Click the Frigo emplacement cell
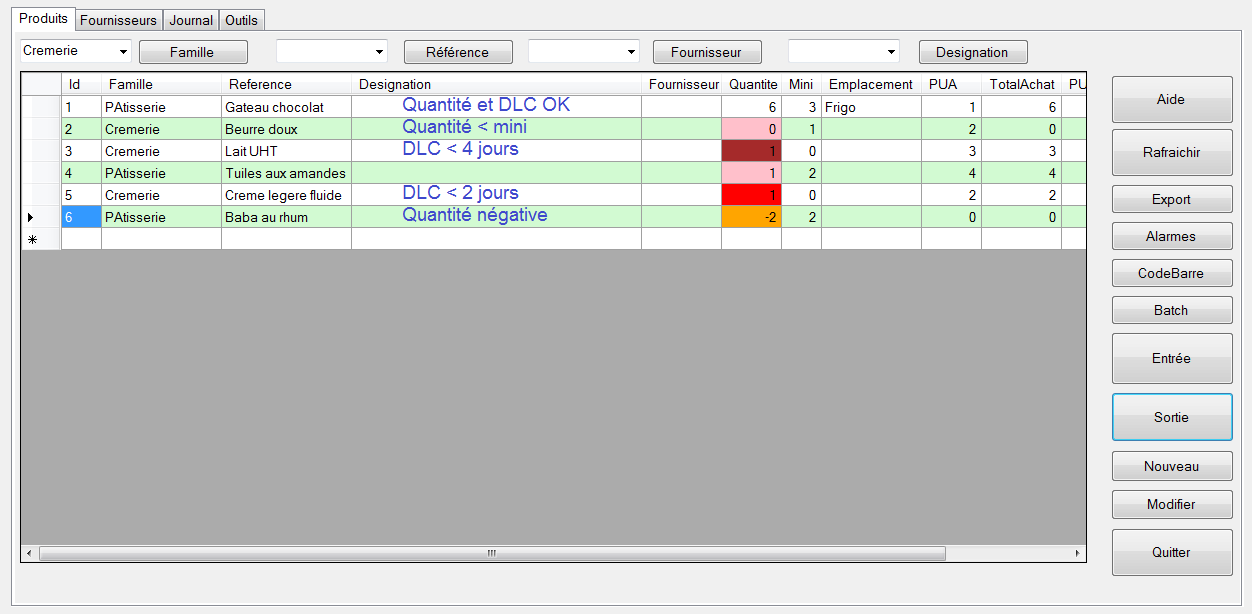This screenshot has height=614, width=1252. 871,107
